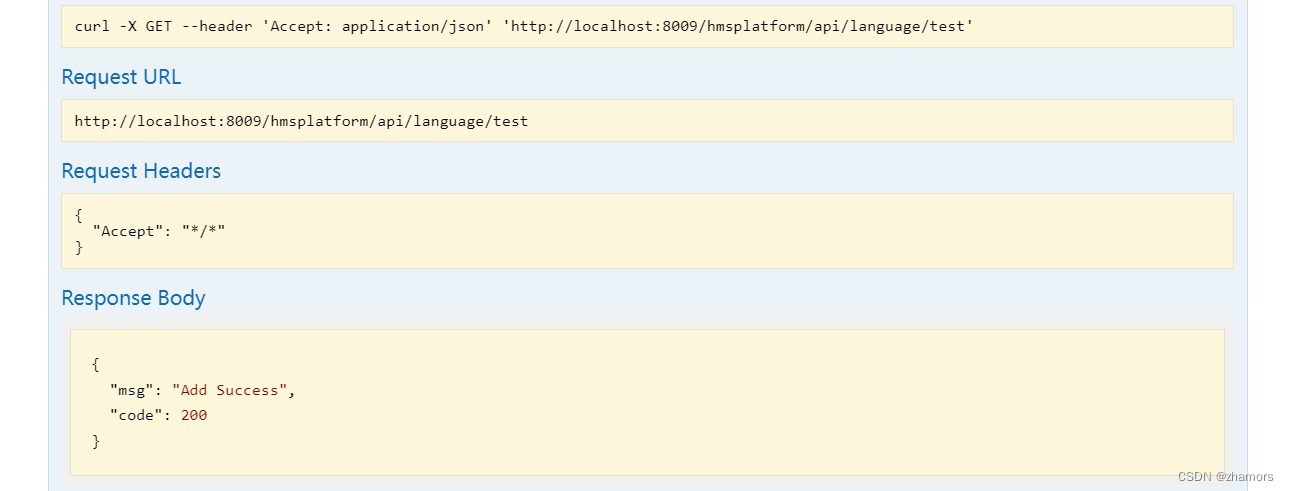The width and height of the screenshot is (1289, 491).
Task: Click the Response Body heading
Action: click(x=133, y=298)
